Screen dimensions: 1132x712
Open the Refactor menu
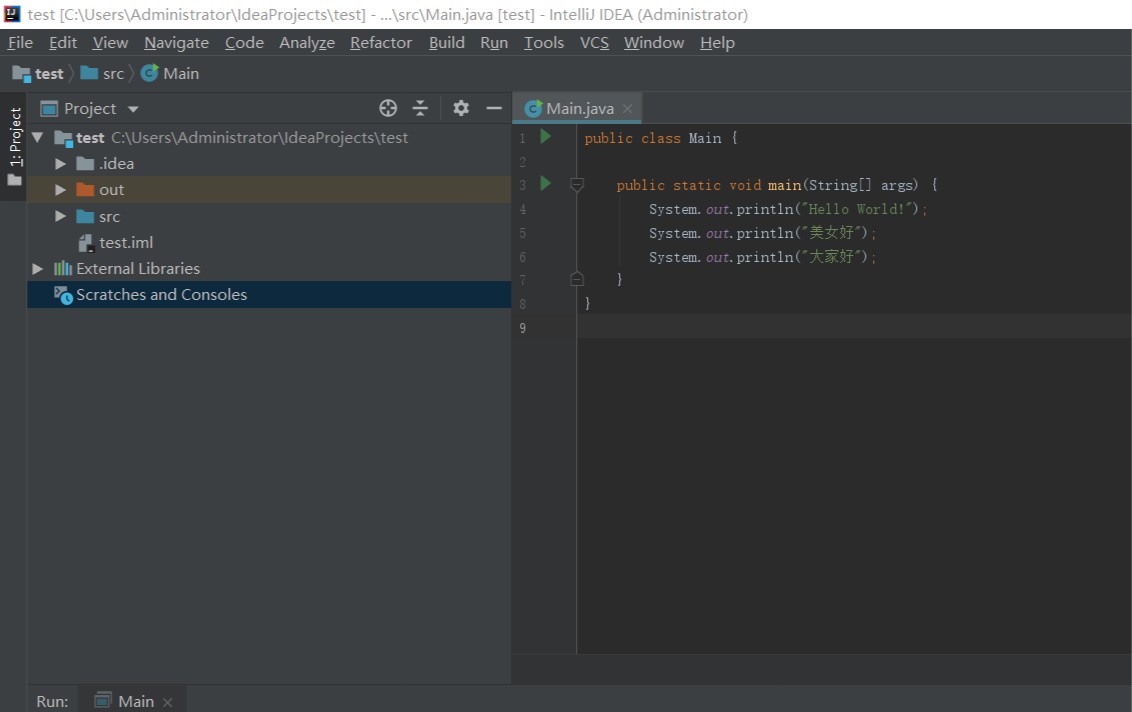click(x=380, y=42)
